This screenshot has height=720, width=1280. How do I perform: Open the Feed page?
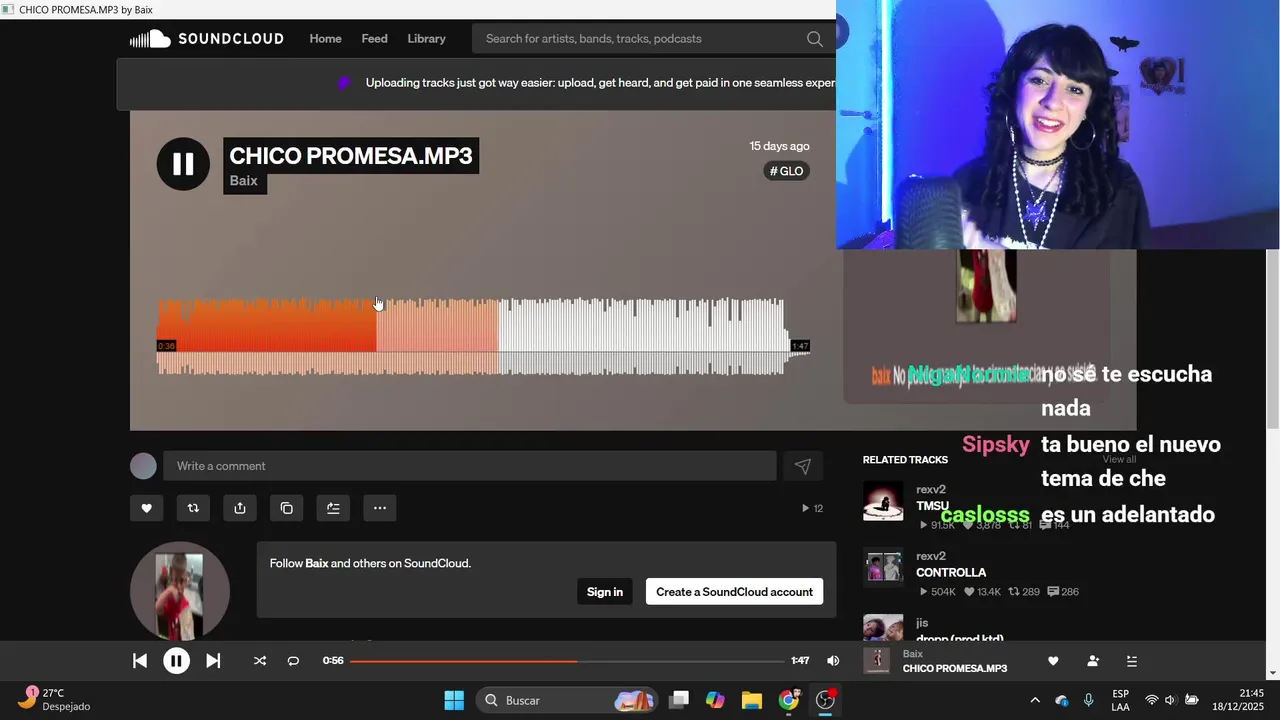(374, 39)
